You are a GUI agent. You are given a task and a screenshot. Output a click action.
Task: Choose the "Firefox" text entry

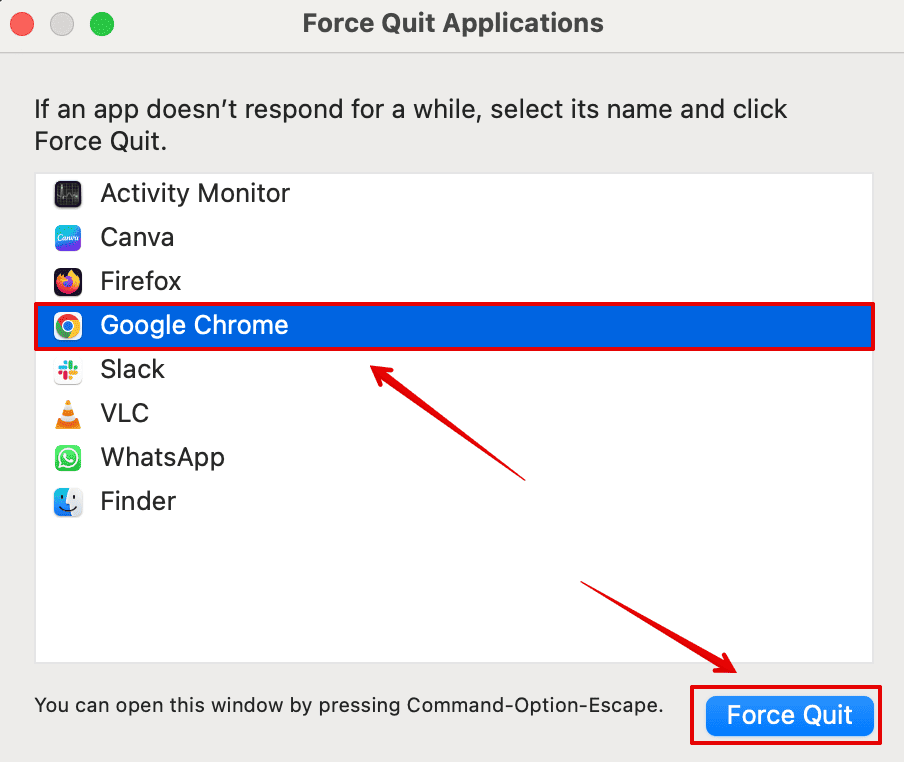pos(141,282)
